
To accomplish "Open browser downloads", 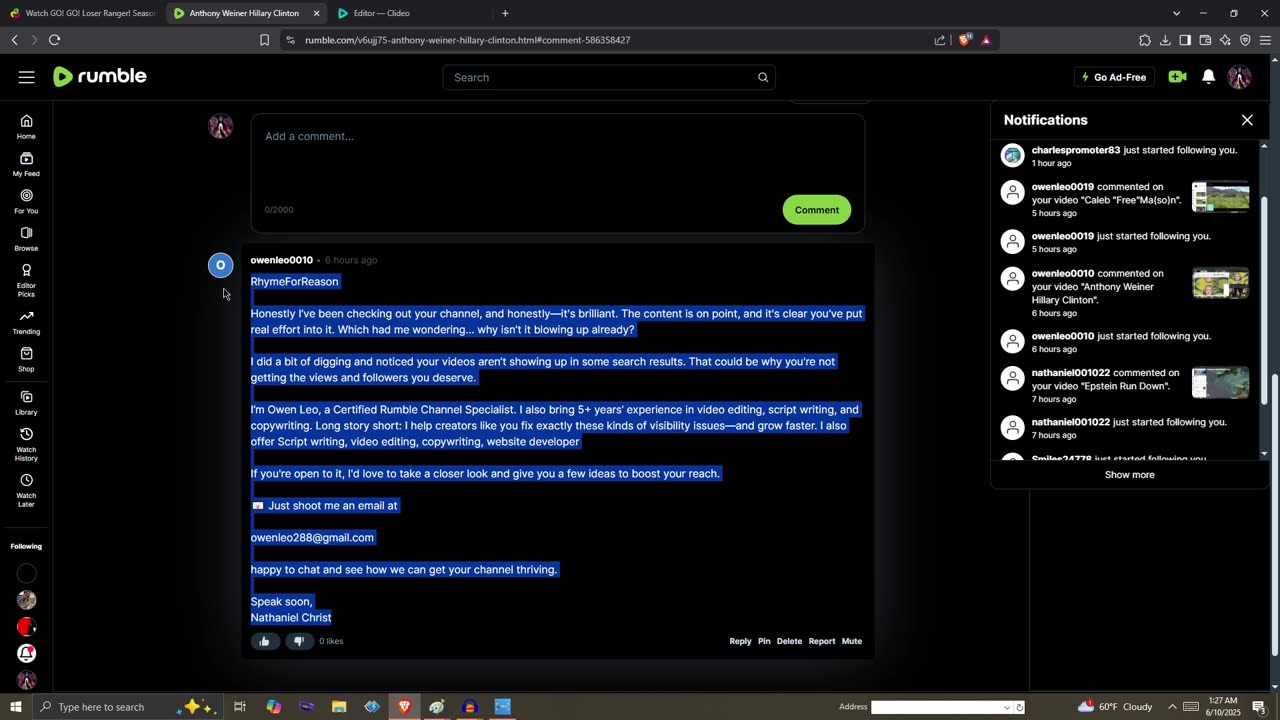I will [x=1165, y=40].
